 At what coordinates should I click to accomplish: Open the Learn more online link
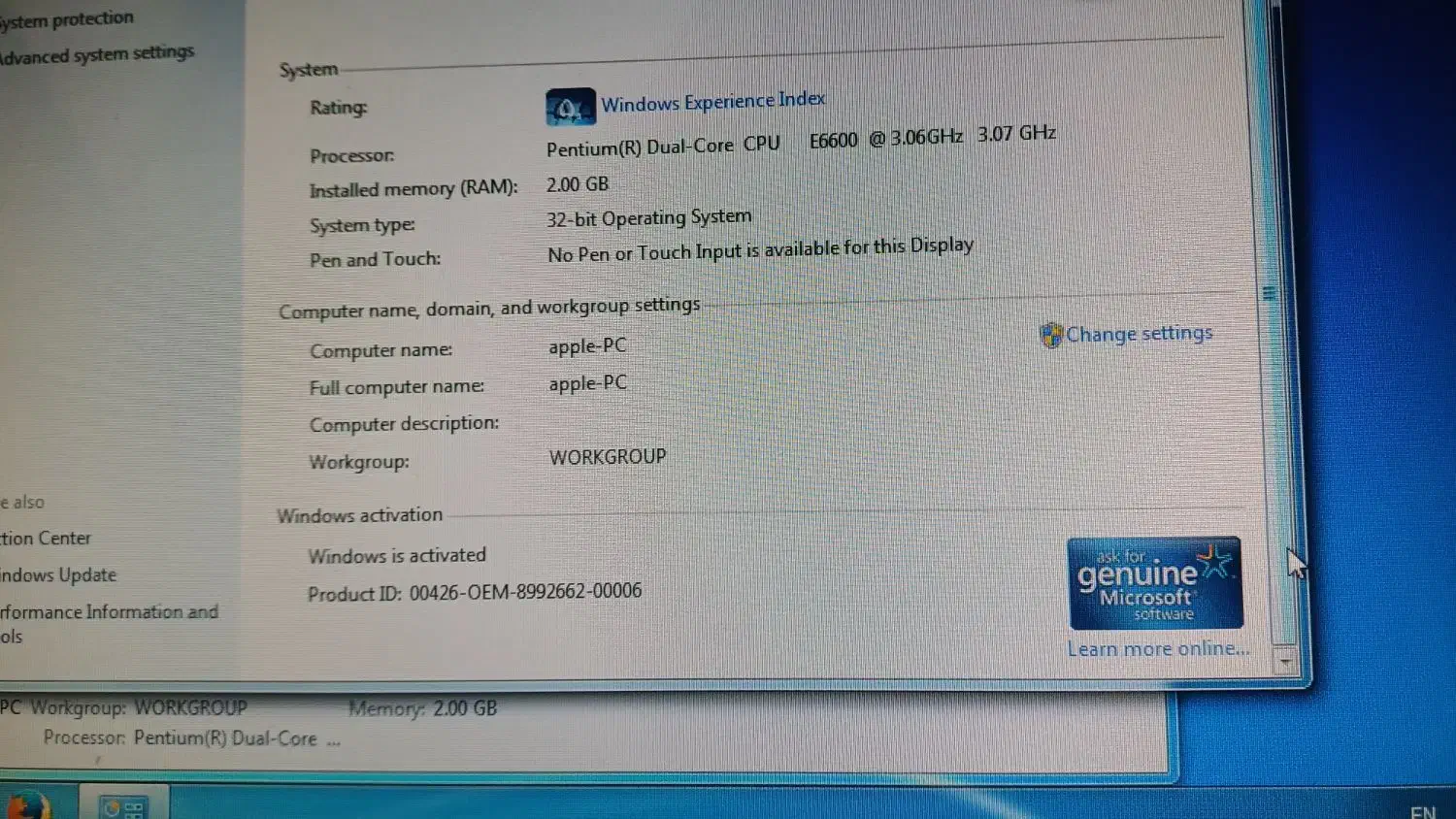coord(1158,648)
